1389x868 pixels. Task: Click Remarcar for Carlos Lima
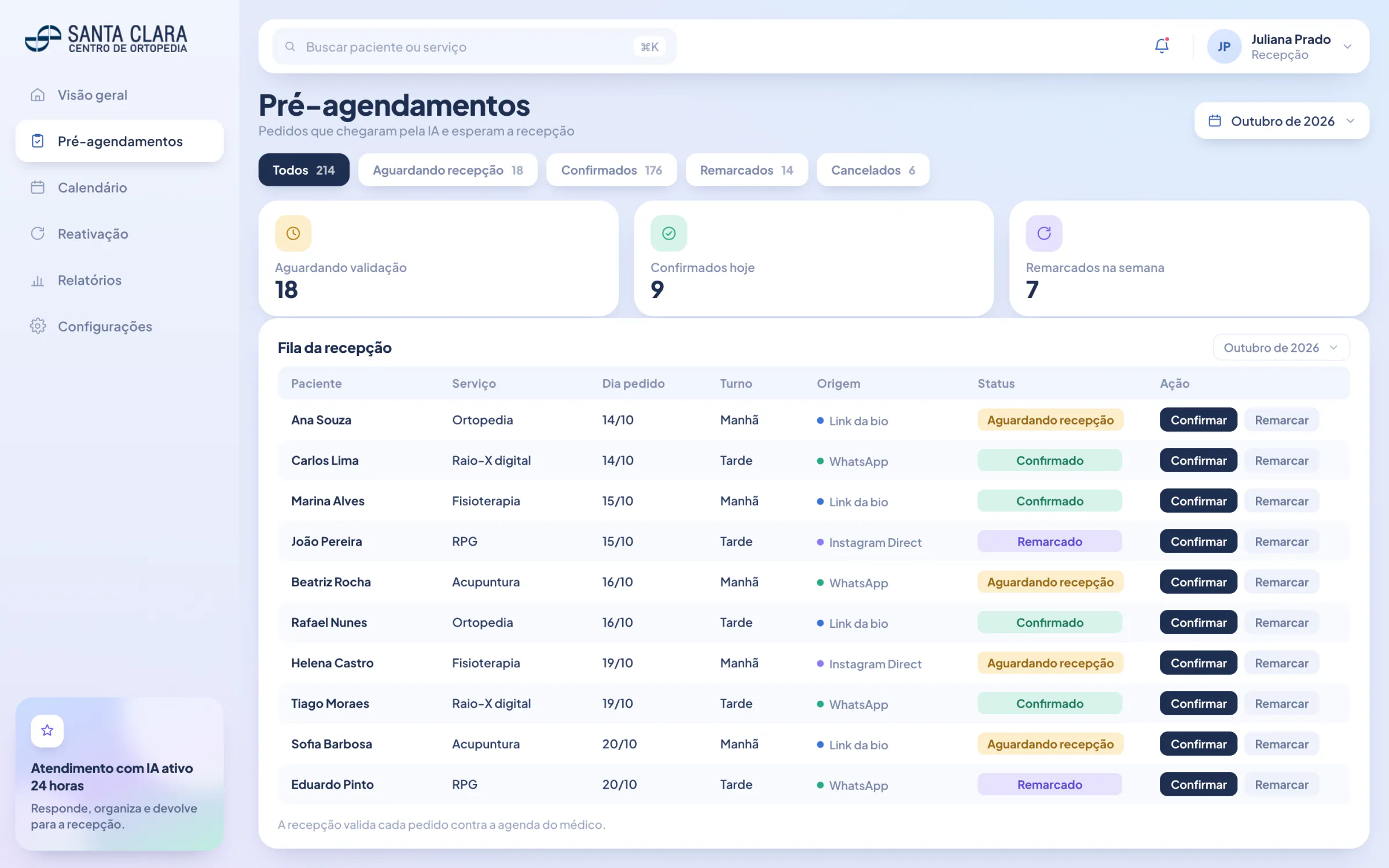pyautogui.click(x=1281, y=460)
